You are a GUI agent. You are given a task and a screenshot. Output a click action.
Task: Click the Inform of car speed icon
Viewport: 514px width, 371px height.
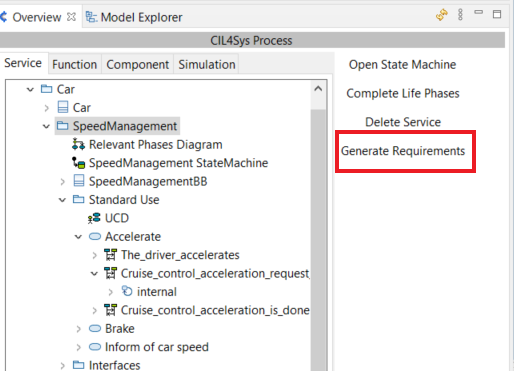[95, 347]
